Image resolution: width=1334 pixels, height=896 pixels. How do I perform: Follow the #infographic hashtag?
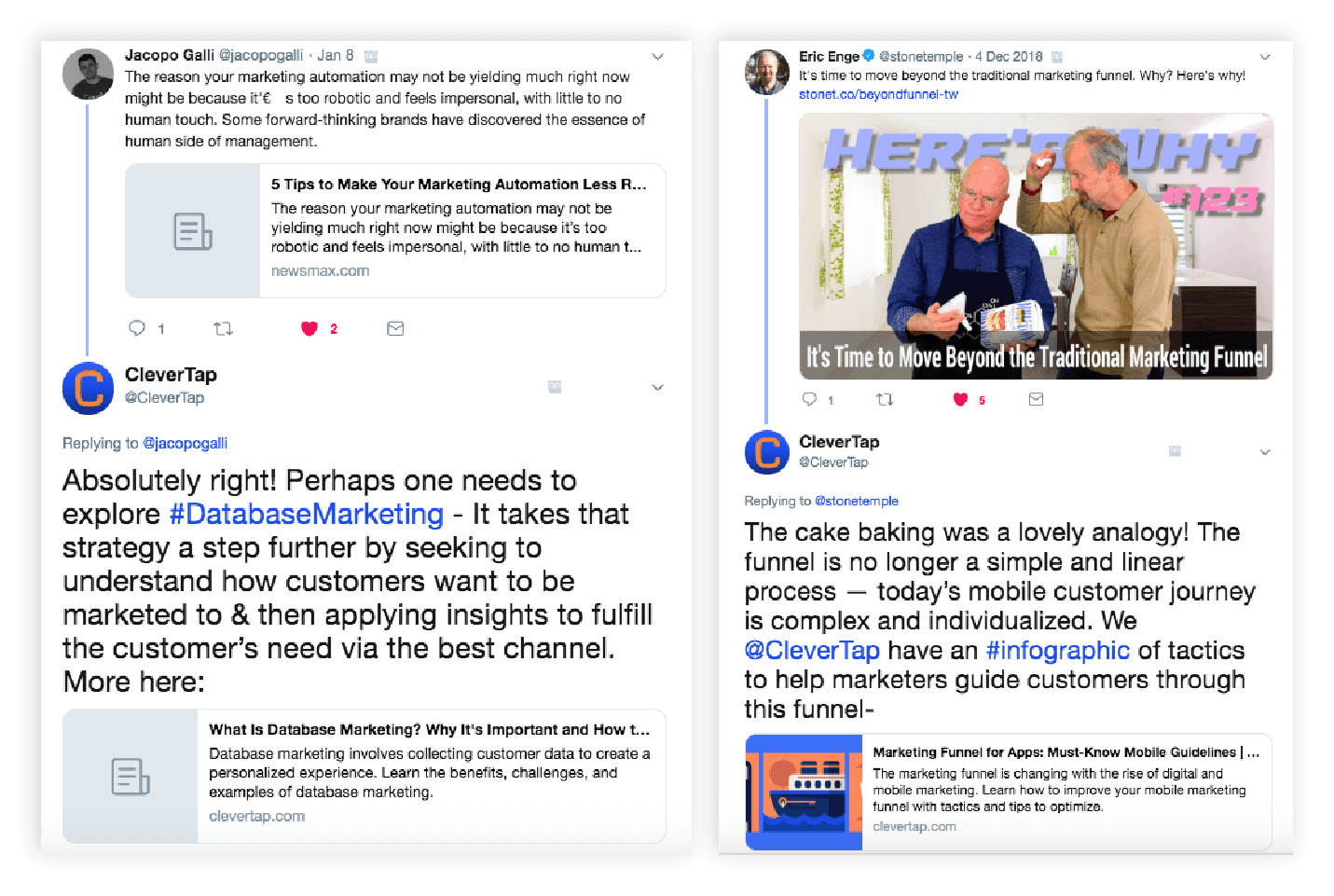pos(1058,650)
